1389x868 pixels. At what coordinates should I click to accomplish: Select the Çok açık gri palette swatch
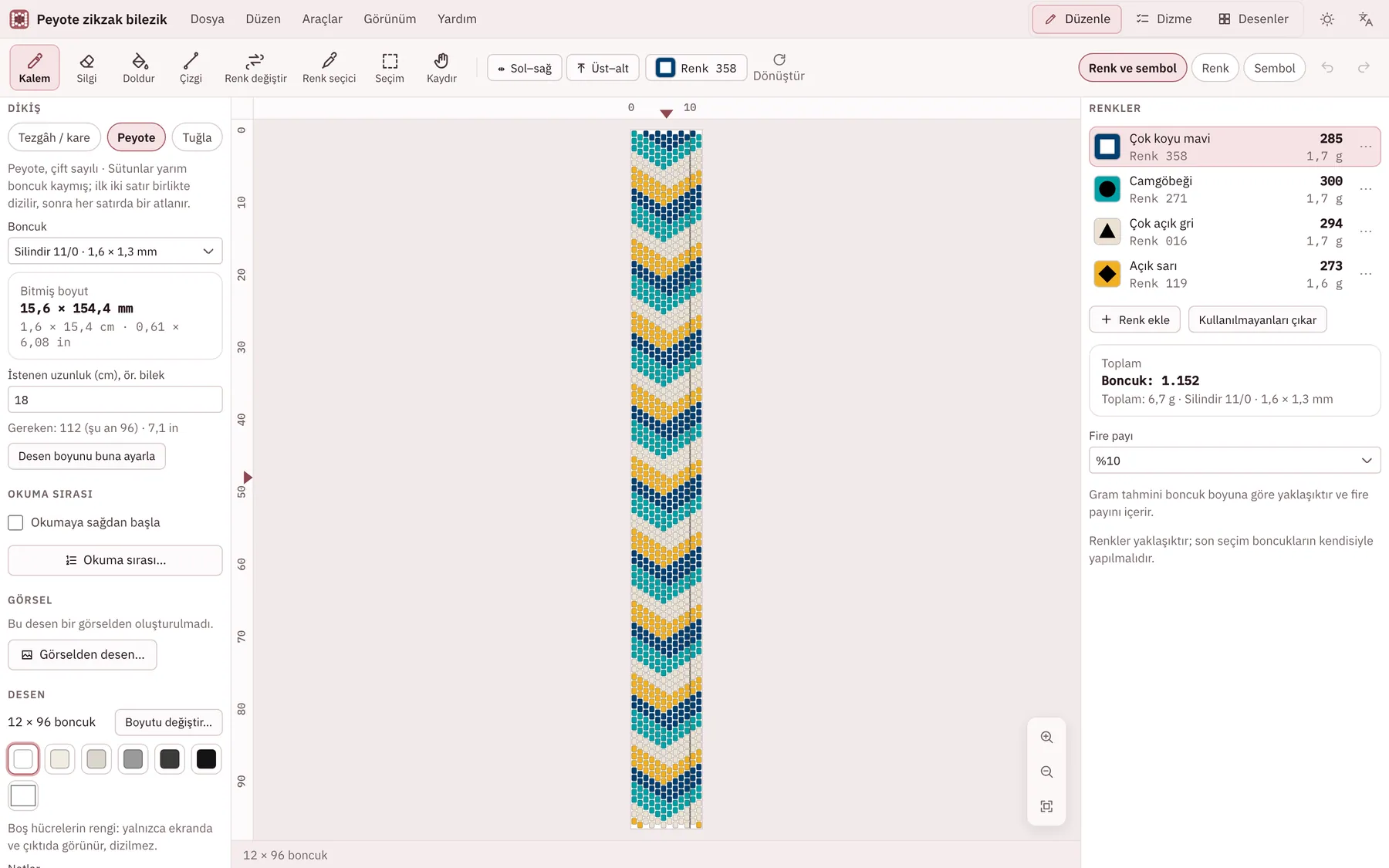point(1107,231)
